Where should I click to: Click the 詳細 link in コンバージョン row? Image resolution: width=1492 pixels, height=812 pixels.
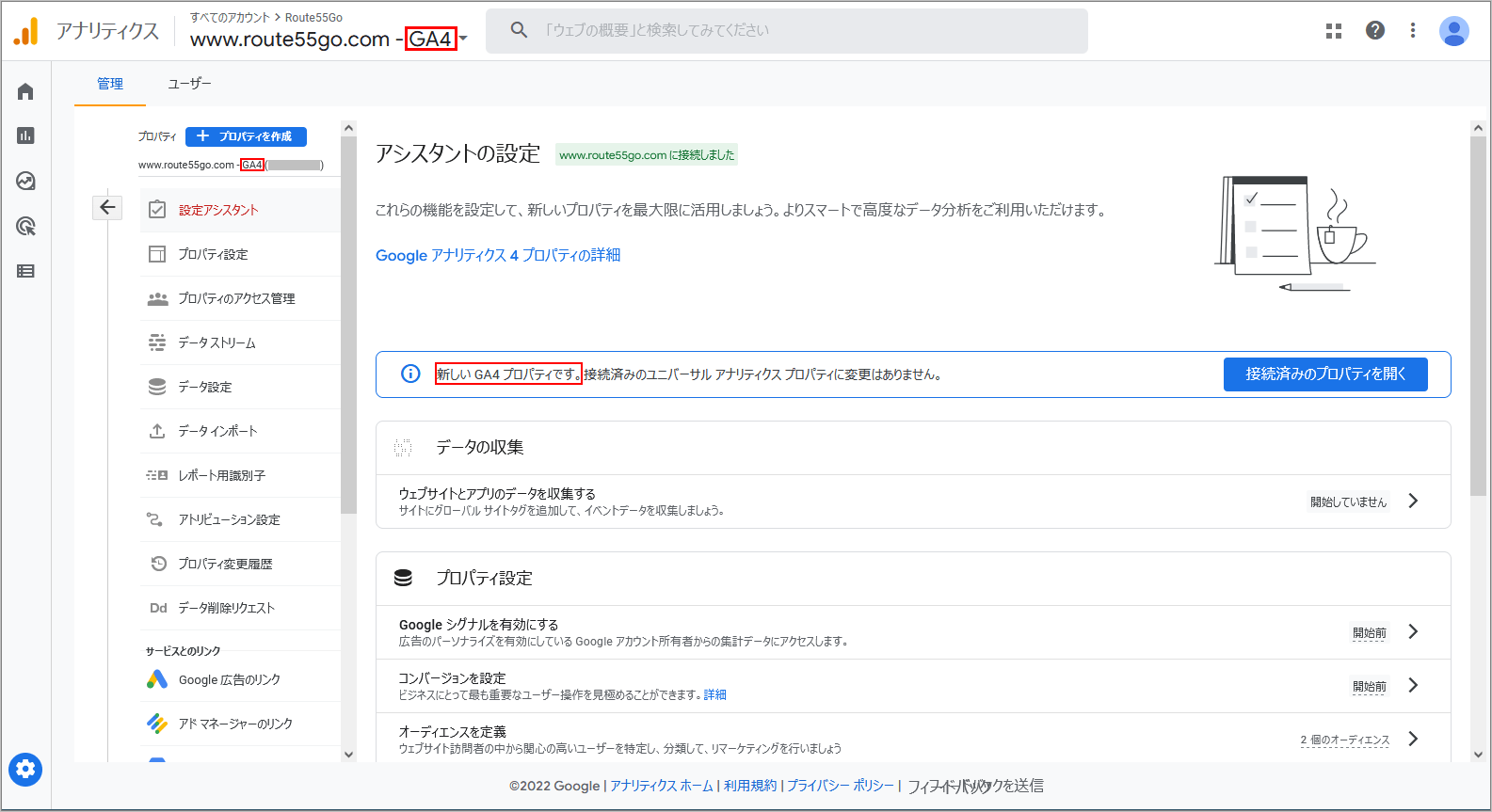[715, 695]
